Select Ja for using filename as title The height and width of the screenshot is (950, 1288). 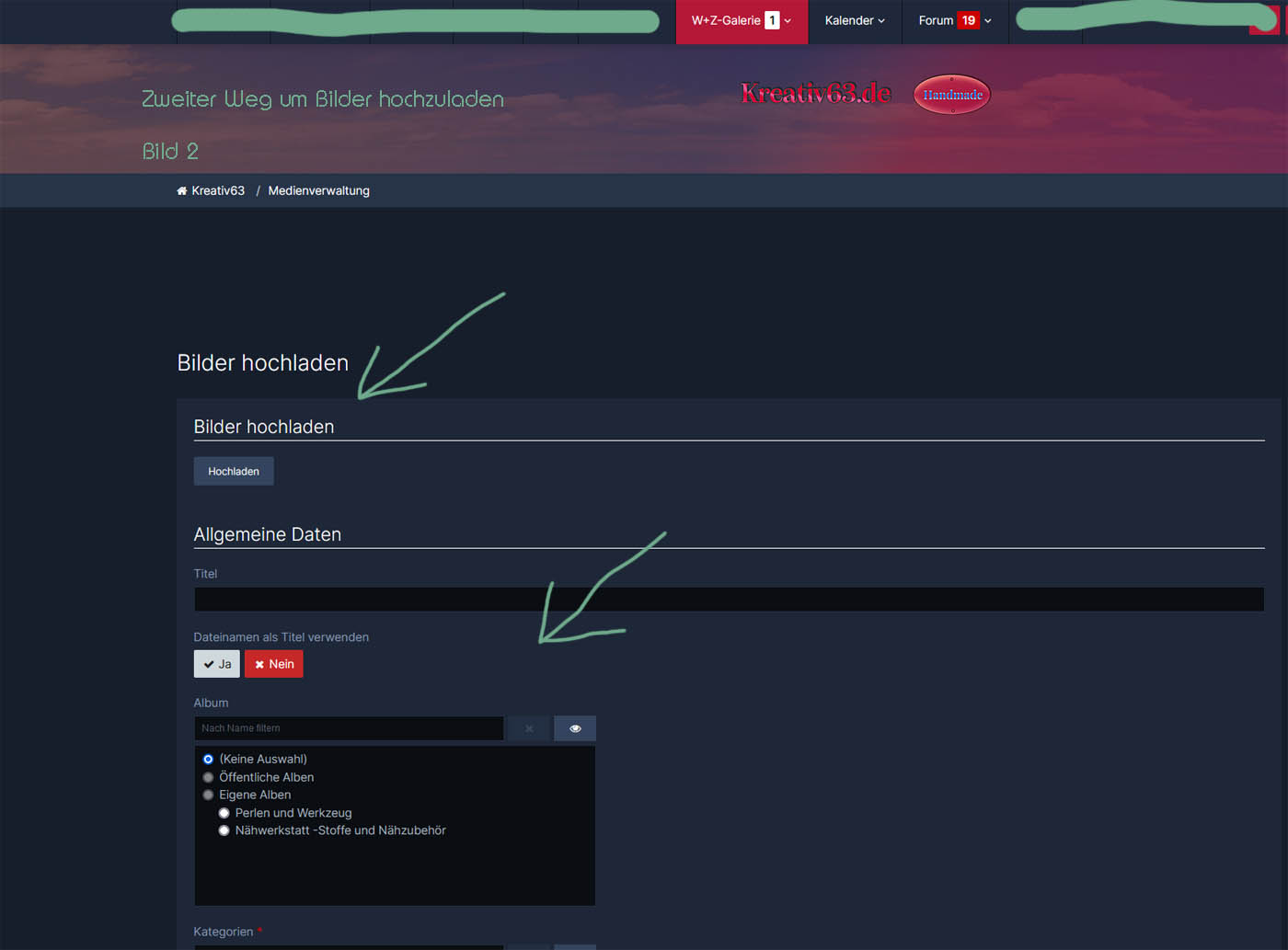tap(217, 664)
